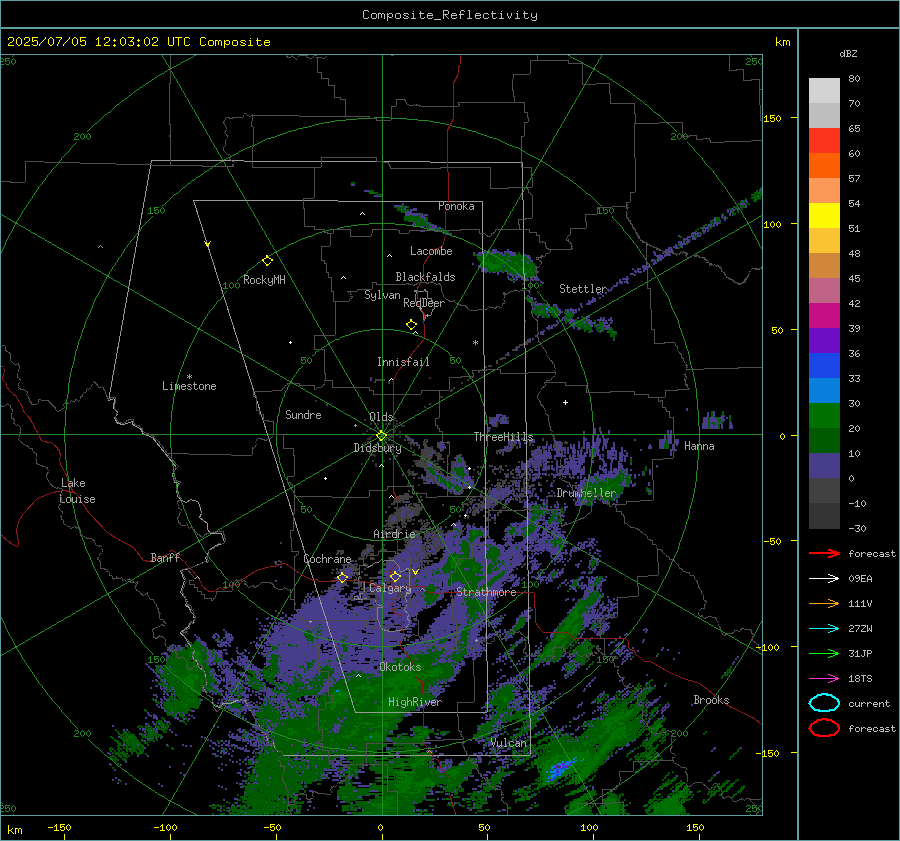Click the magenta 18TS arrow legend icon

[x=824, y=679]
